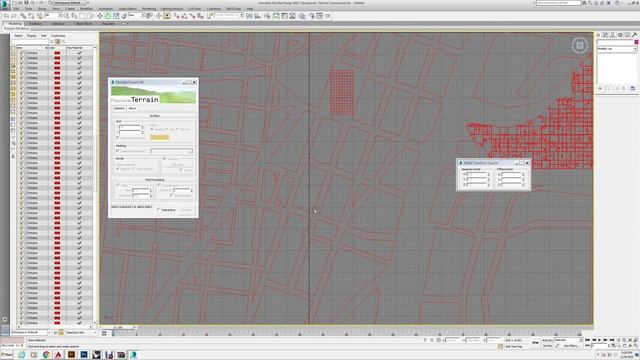
Task: Click Add Time Tag in status bar
Action: coord(514,346)
